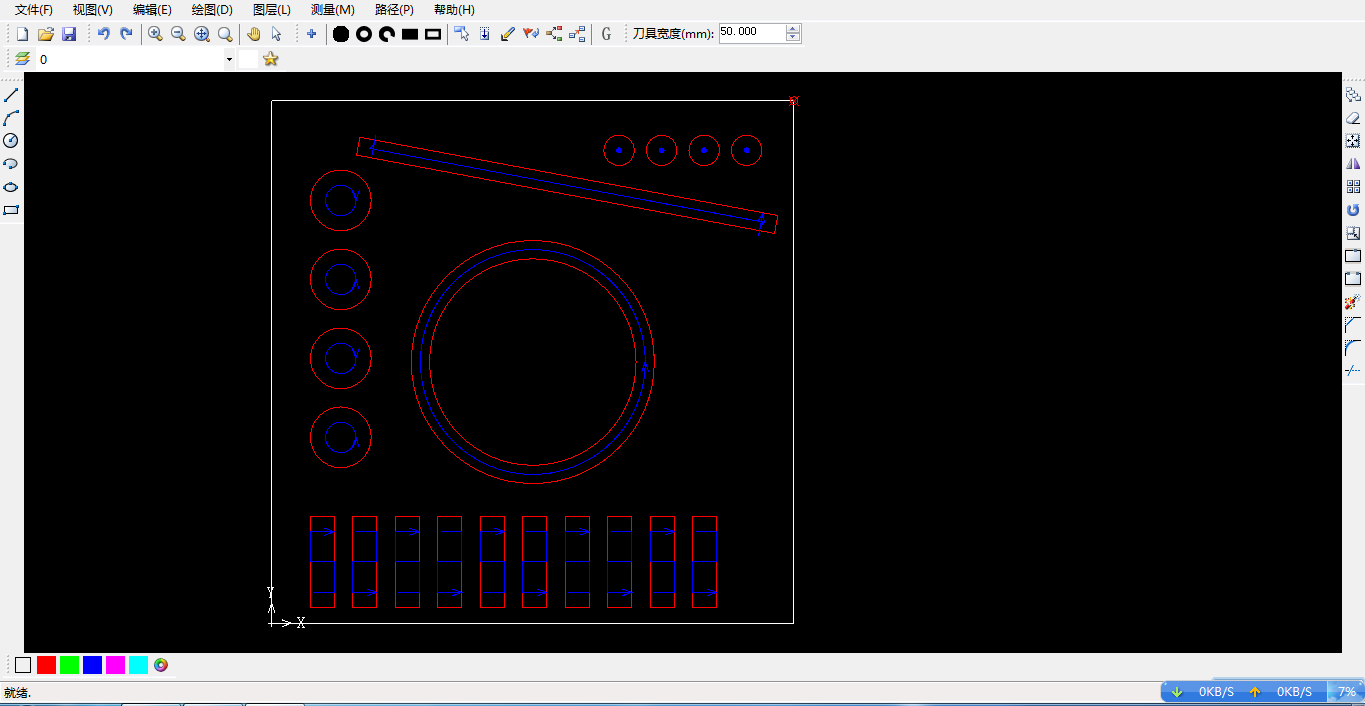Decrease tool width with down stepper arrow

pos(793,38)
